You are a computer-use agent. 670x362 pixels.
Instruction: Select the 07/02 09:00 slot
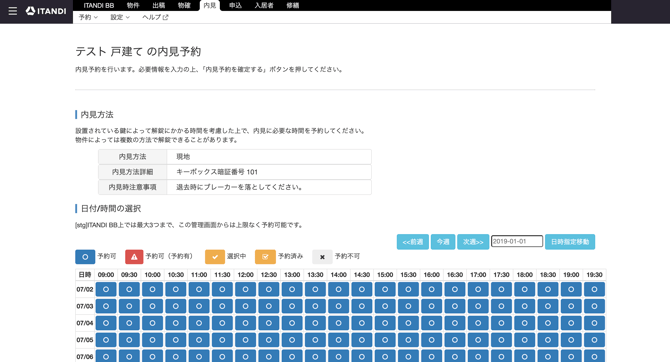(106, 289)
